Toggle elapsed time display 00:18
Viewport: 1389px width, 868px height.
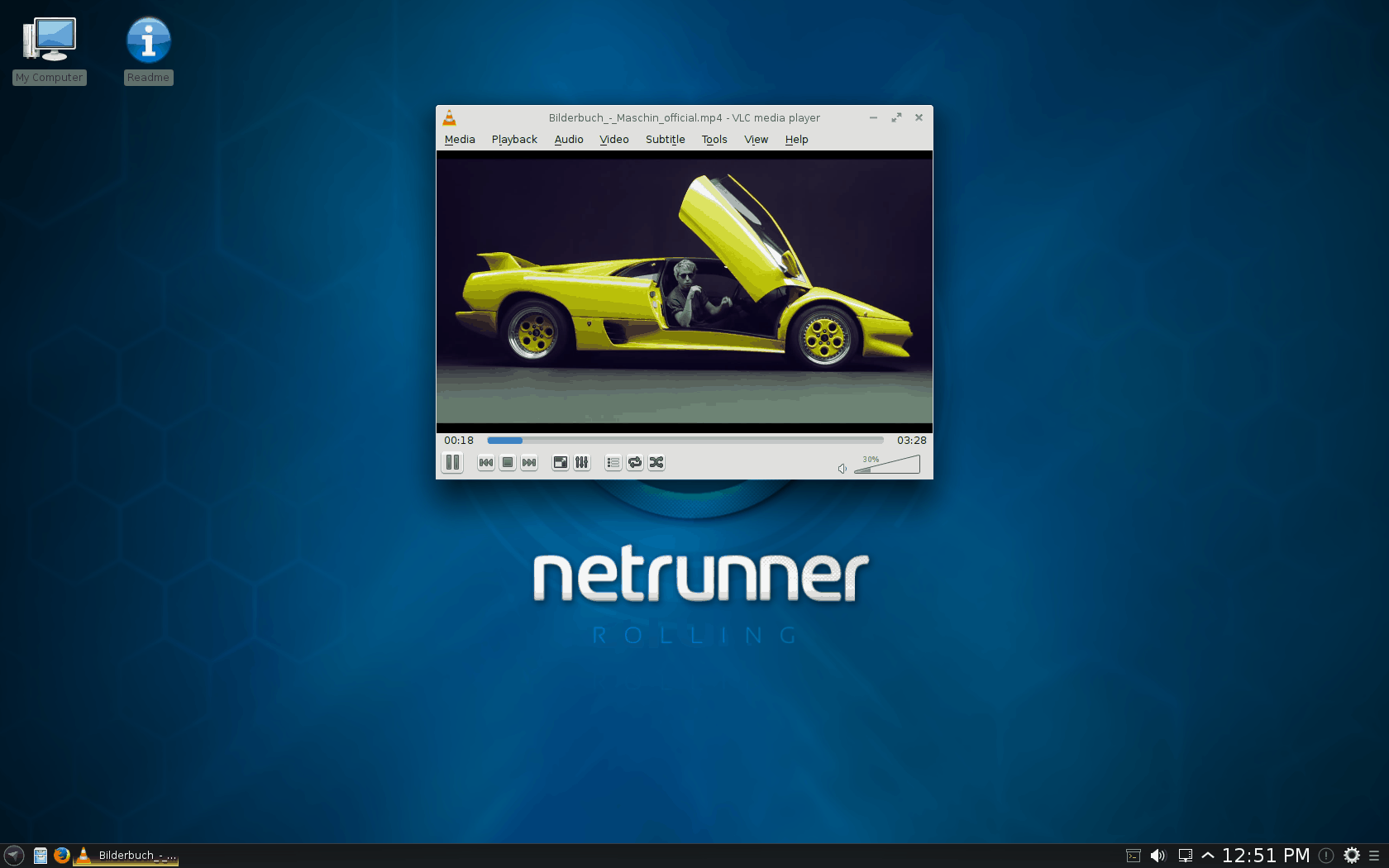pyautogui.click(x=459, y=441)
